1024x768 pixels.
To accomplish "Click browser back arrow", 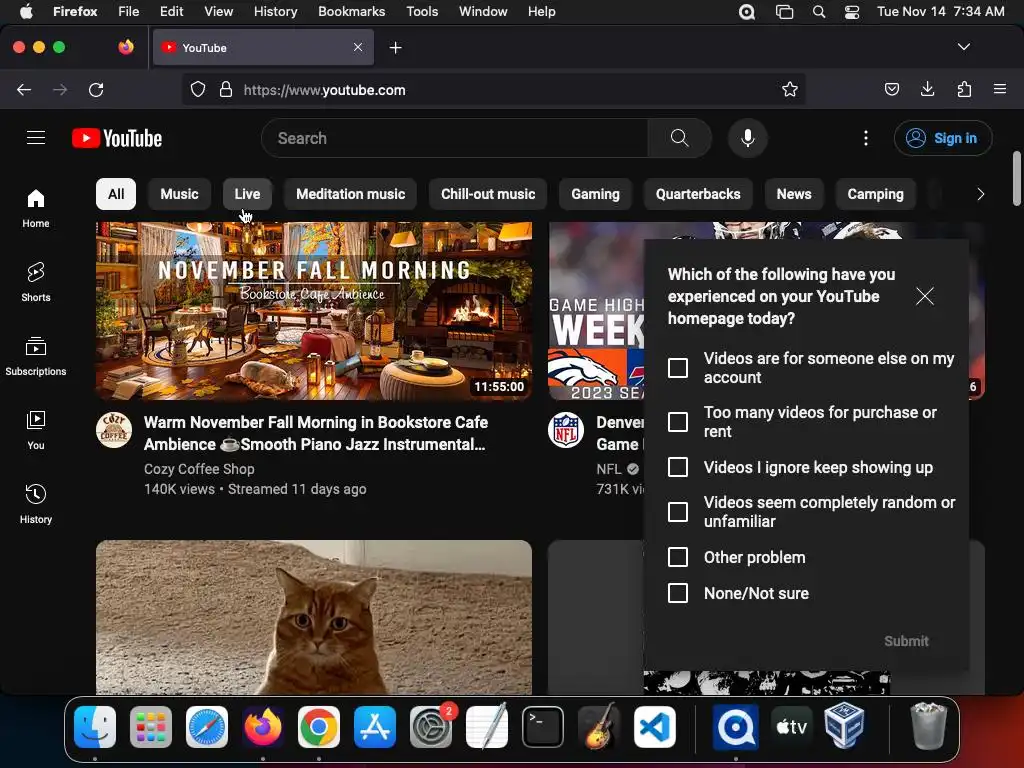I will (x=24, y=89).
